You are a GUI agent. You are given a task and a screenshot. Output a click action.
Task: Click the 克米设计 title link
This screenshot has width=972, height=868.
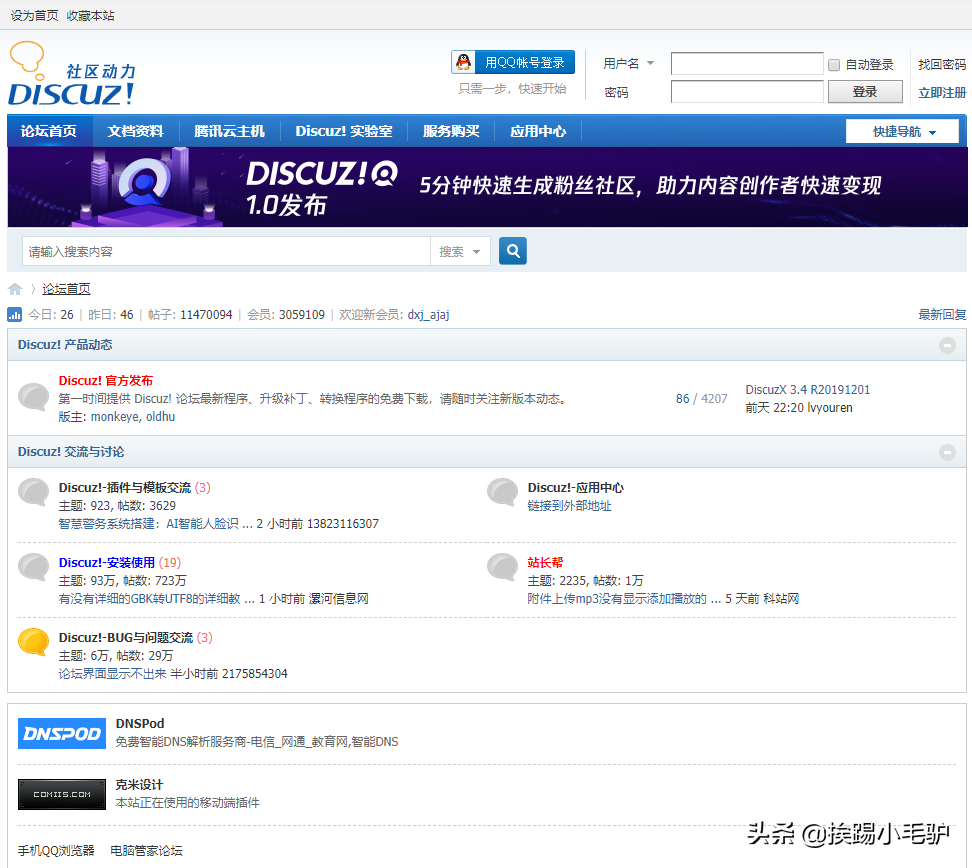click(x=139, y=785)
